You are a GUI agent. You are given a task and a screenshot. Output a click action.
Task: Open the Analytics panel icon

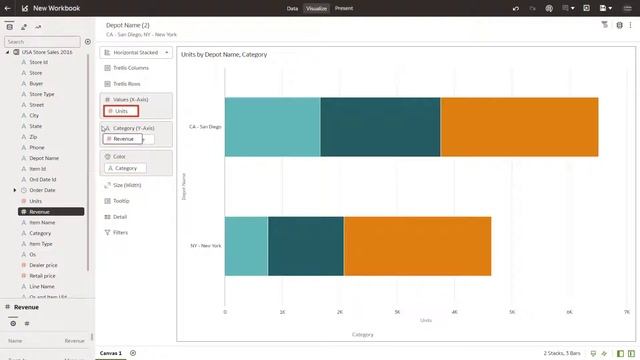(x=38, y=27)
